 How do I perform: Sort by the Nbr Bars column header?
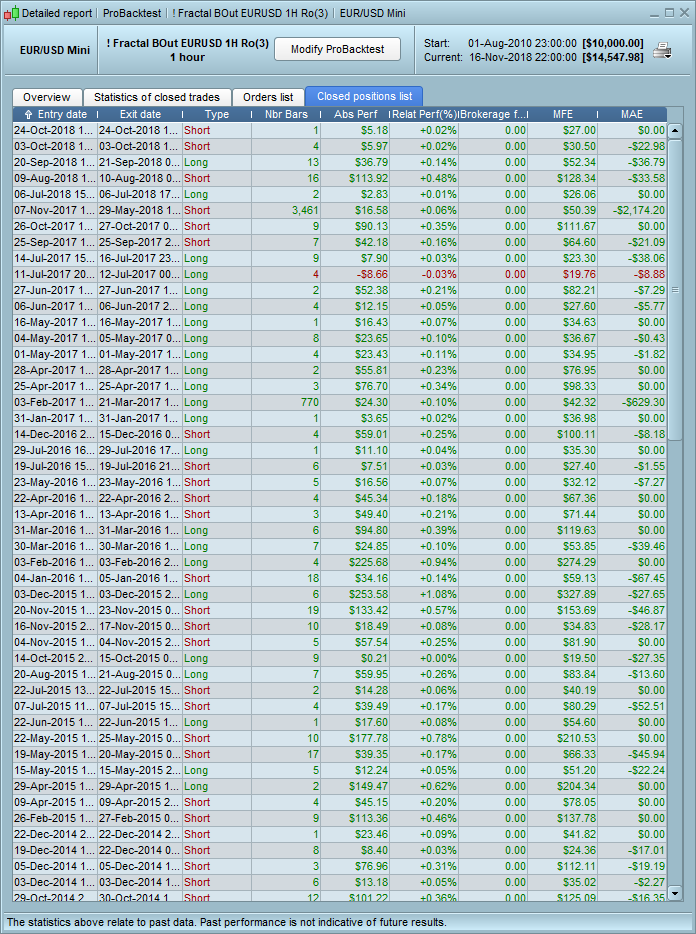tap(286, 114)
